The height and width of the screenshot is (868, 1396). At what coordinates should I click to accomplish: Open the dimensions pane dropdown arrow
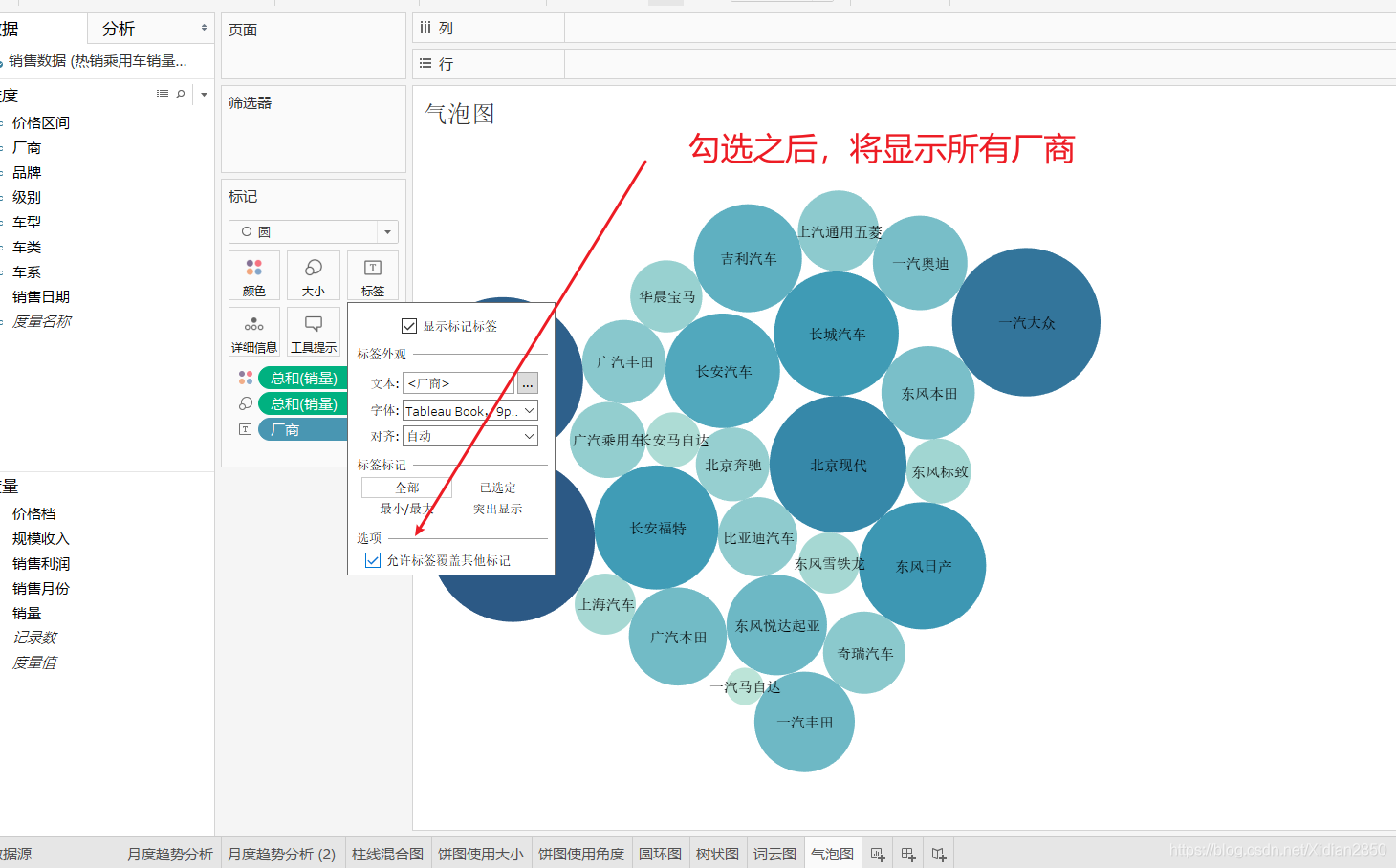(204, 94)
